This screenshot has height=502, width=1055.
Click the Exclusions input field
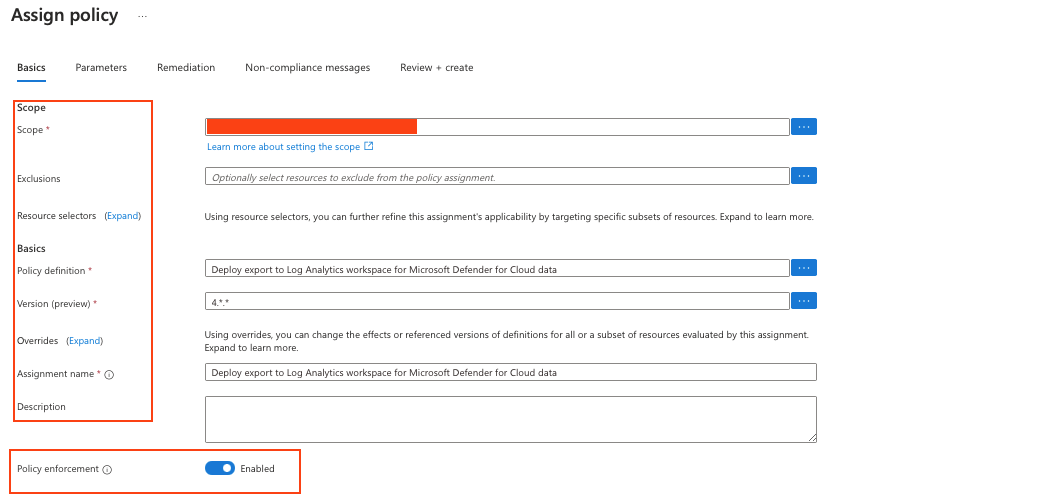pyautogui.click(x=497, y=176)
